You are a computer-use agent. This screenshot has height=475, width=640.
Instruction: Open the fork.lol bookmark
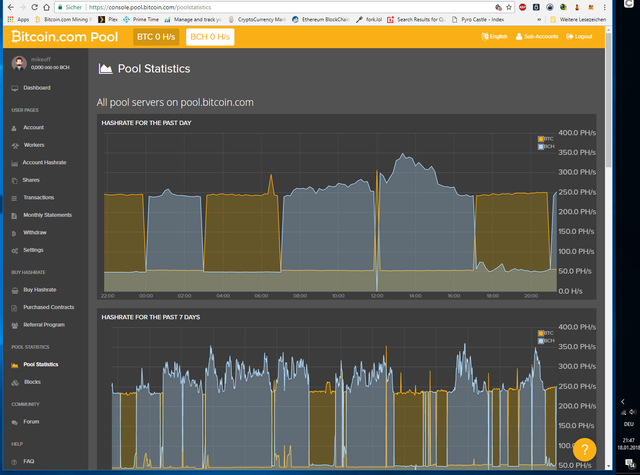pyautogui.click(x=369, y=19)
